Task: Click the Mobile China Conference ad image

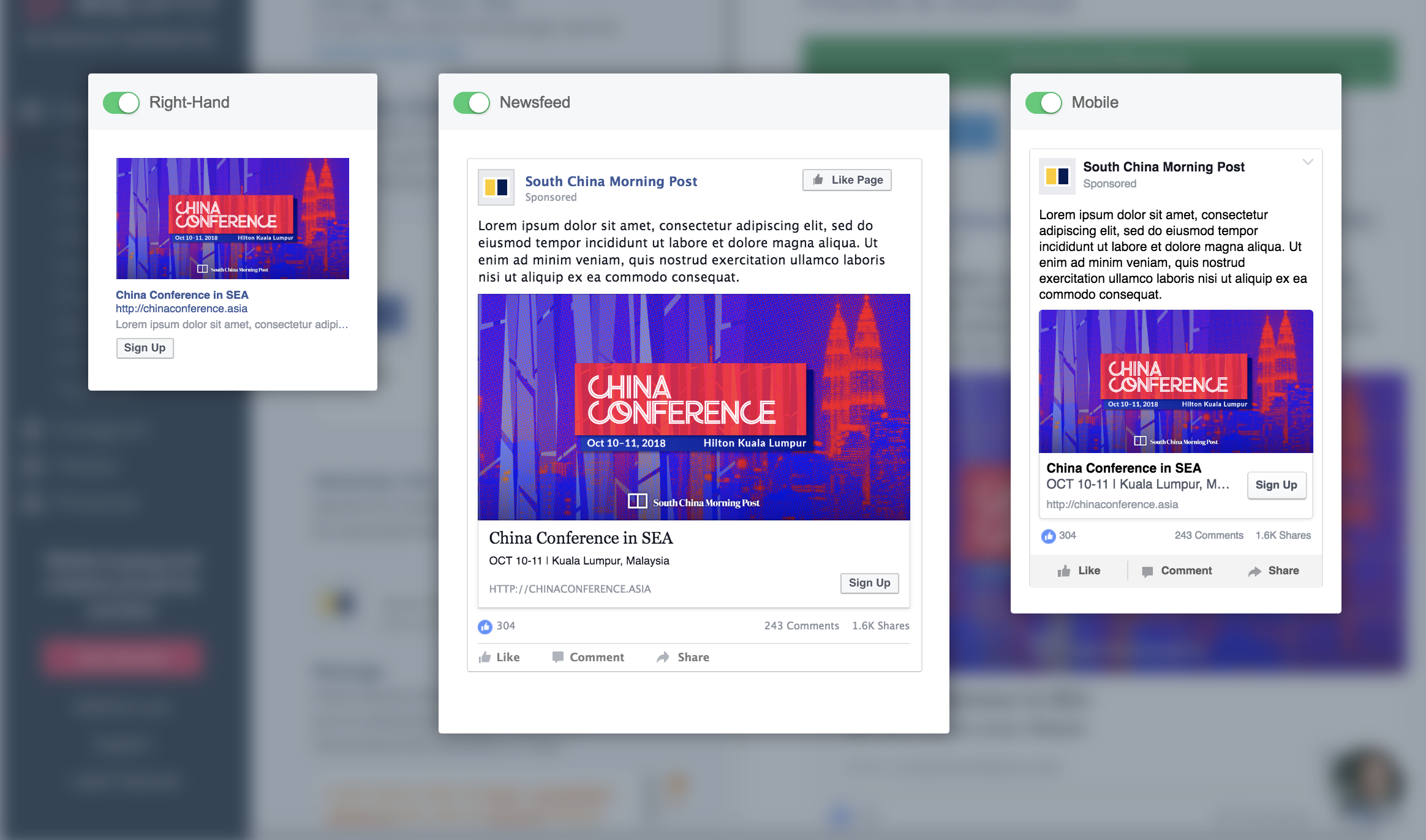Action: tap(1176, 381)
